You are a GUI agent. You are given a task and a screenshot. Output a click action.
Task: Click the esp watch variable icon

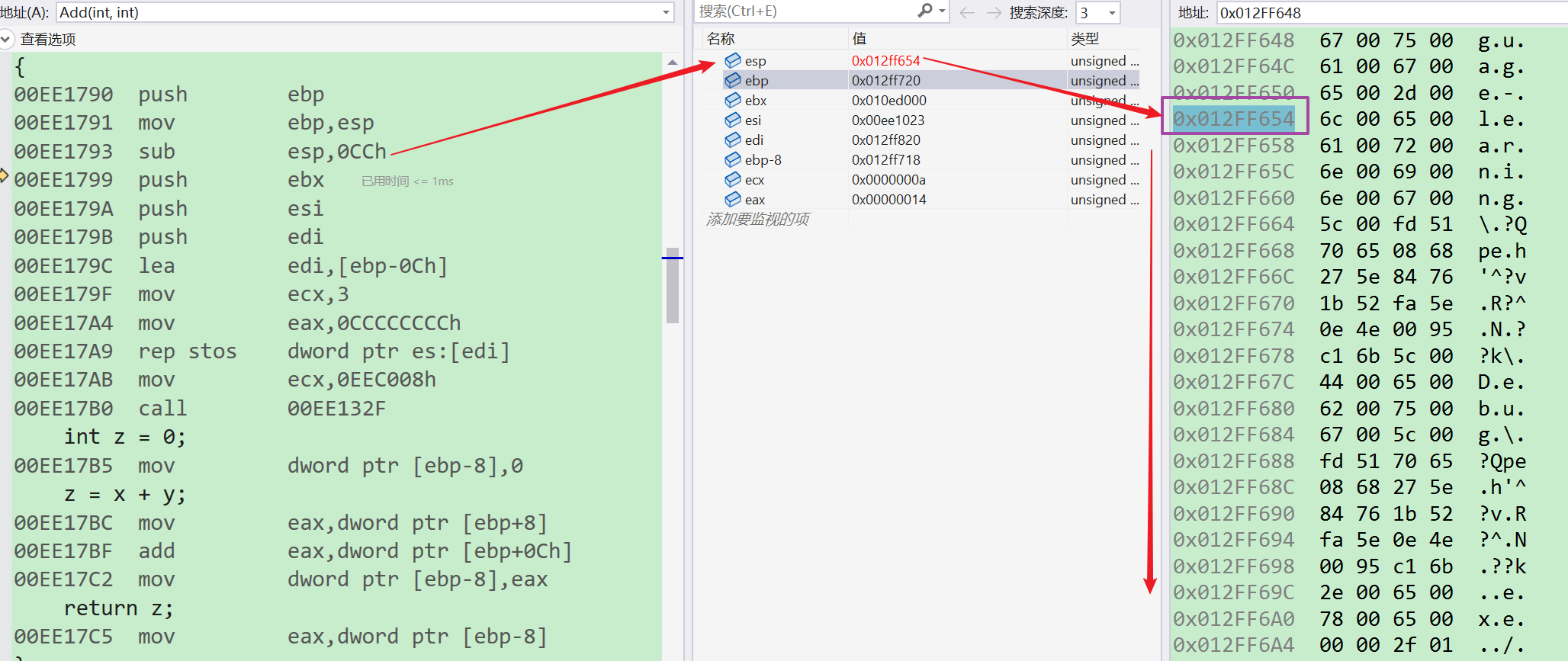click(733, 60)
